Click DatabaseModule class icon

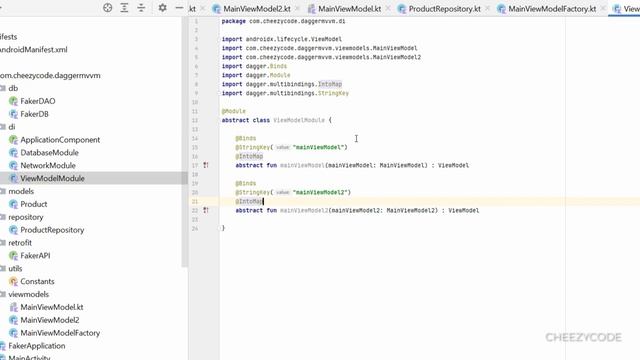[x=13, y=153]
